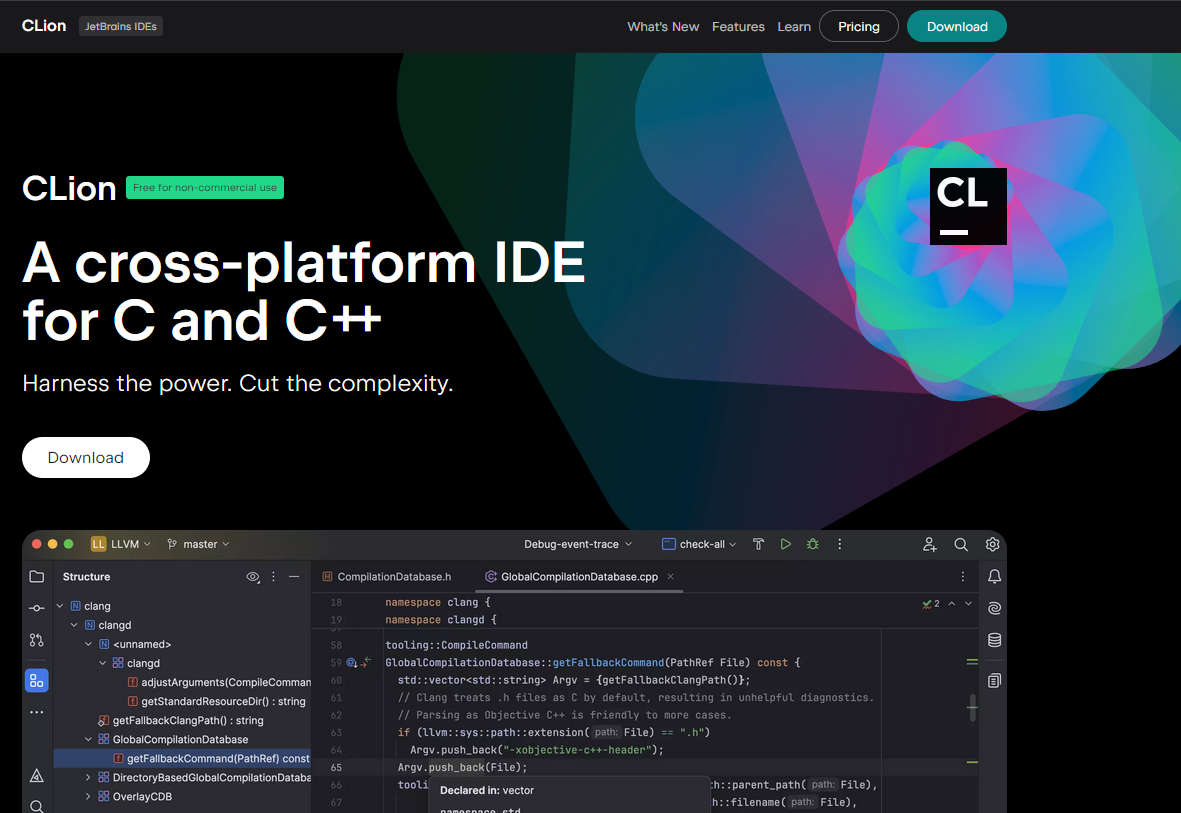The width and height of the screenshot is (1181, 813).
Task: Minimize the Structure panel with the dash icon
Action: tap(294, 576)
